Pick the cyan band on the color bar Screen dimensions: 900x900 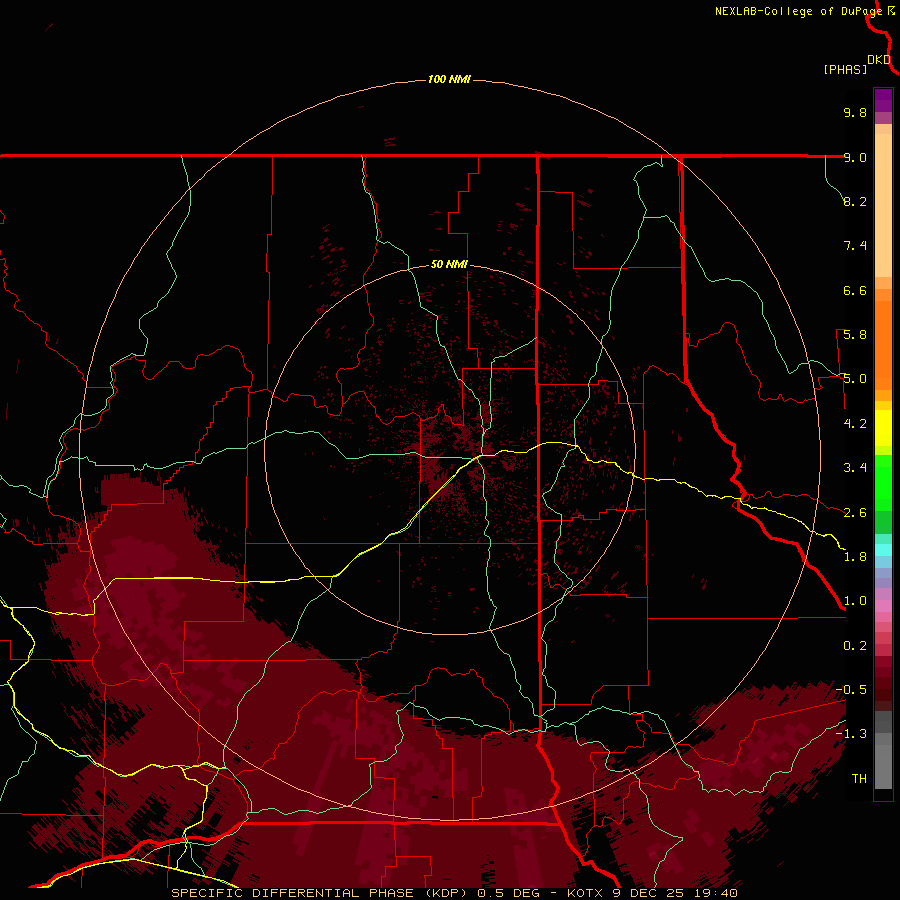click(883, 550)
